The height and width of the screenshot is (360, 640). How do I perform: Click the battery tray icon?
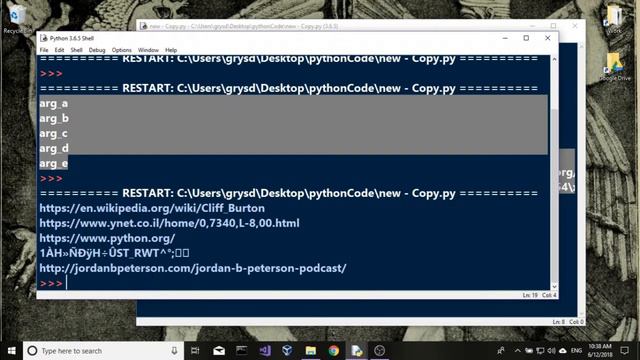[529, 351]
